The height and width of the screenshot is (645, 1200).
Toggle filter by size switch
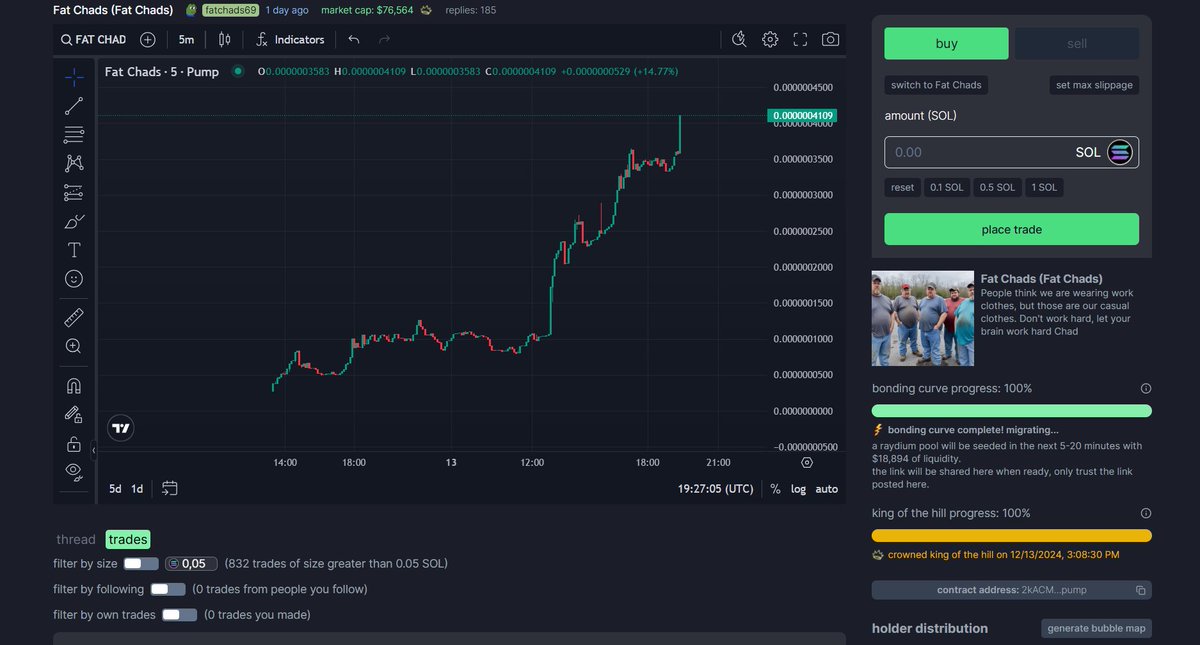(x=141, y=564)
